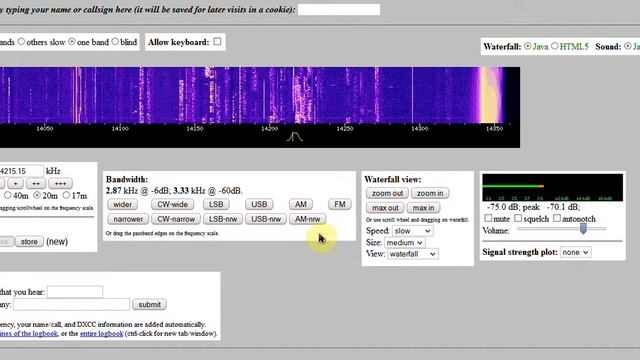This screenshot has height=360, width=640.
Task: Click the 14300 label on the frequency scale
Action: point(420,129)
